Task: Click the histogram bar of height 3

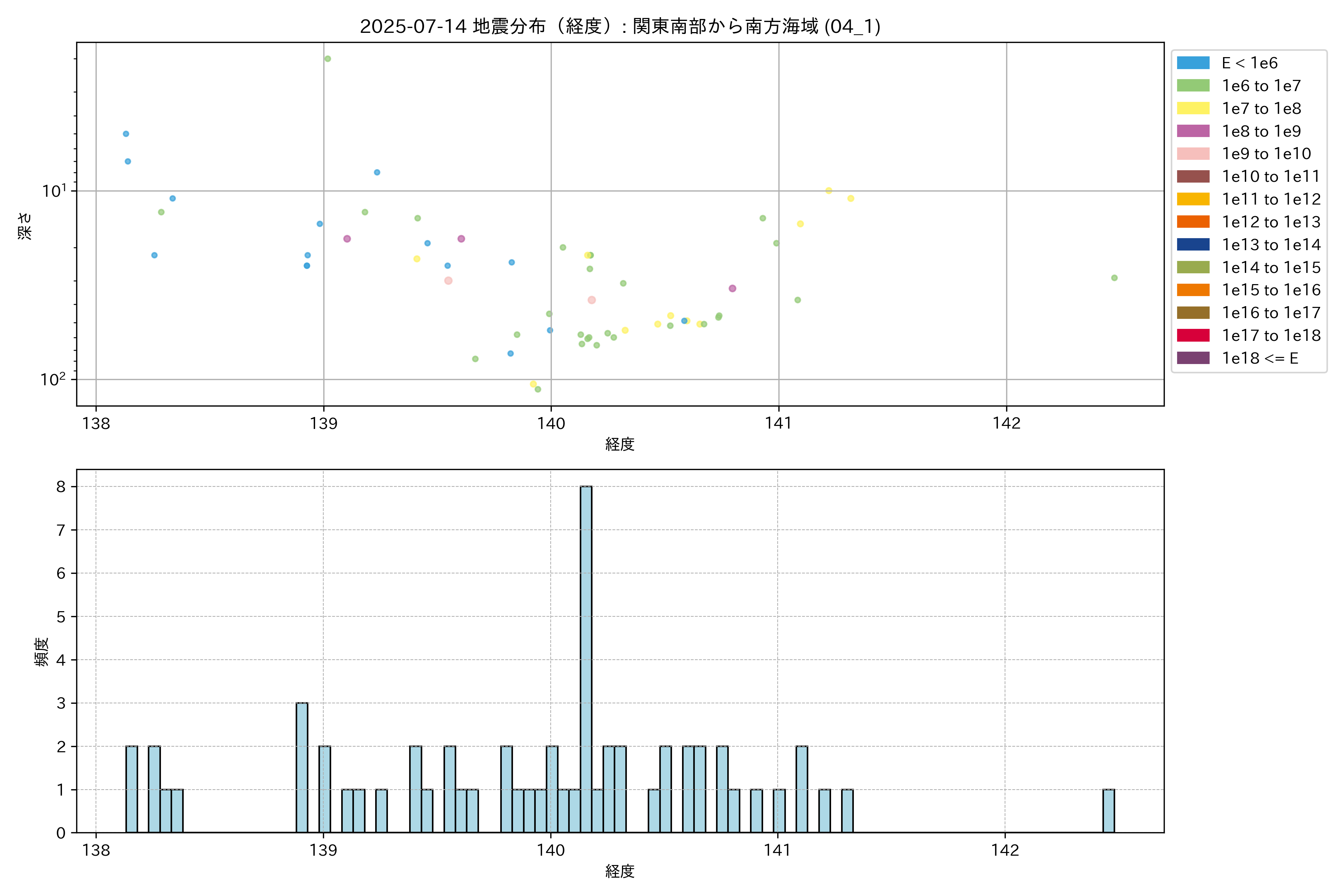Action: [302, 768]
